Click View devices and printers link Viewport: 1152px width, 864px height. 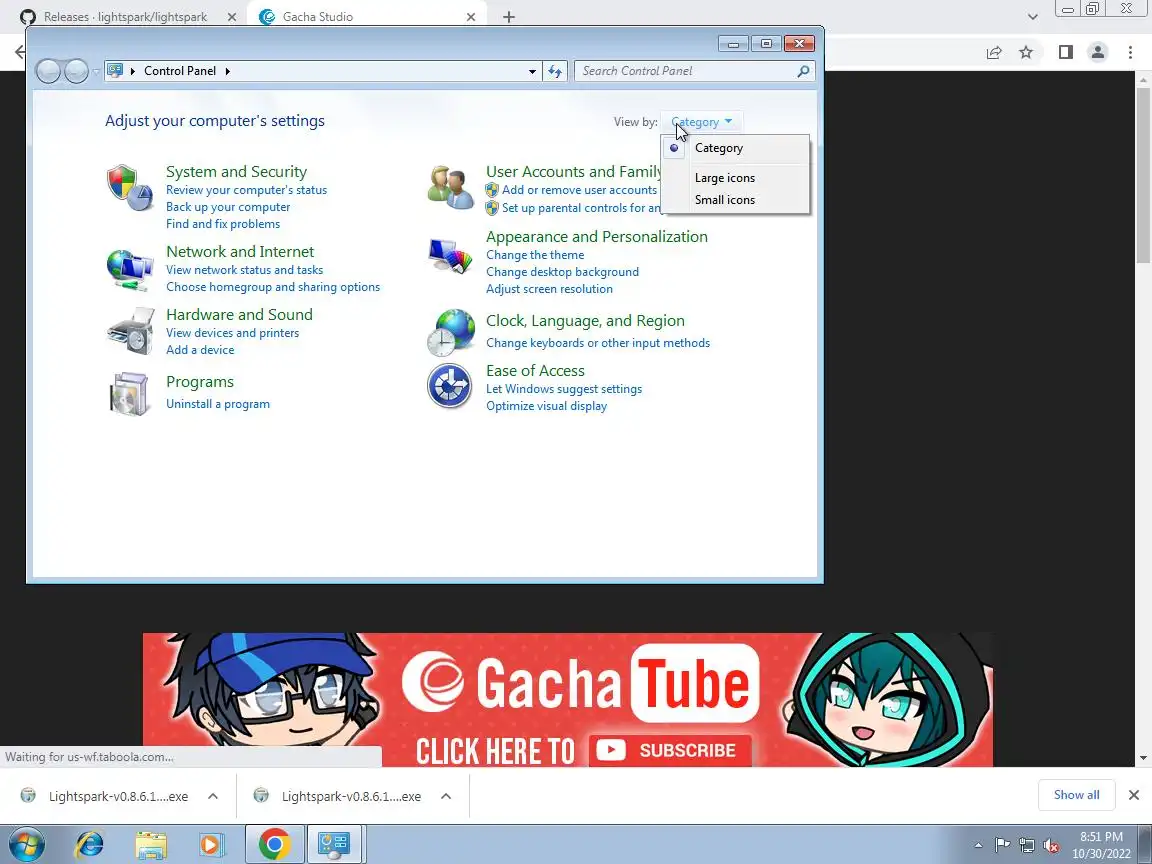coord(232,333)
